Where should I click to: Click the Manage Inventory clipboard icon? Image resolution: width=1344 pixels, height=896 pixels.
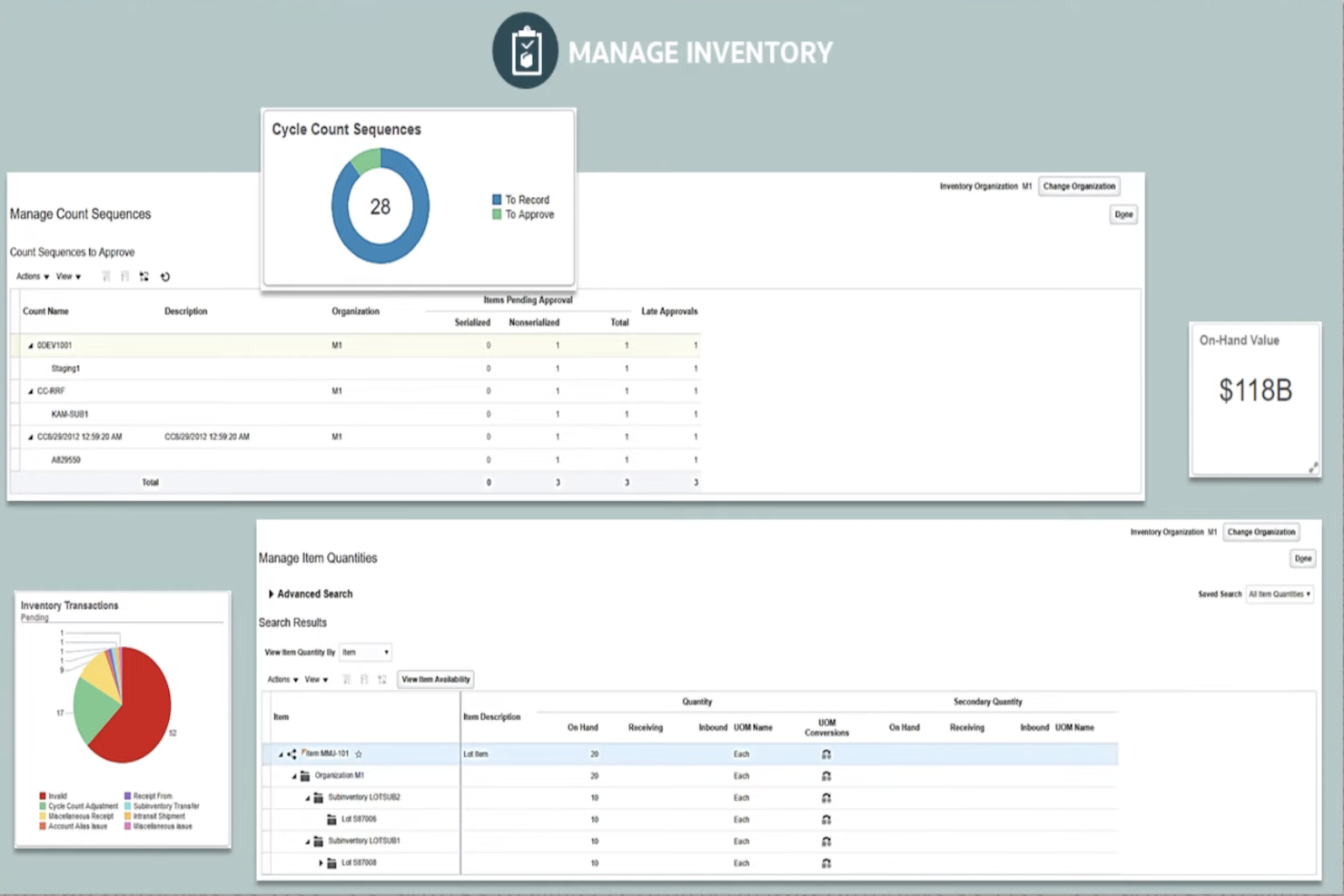526,50
